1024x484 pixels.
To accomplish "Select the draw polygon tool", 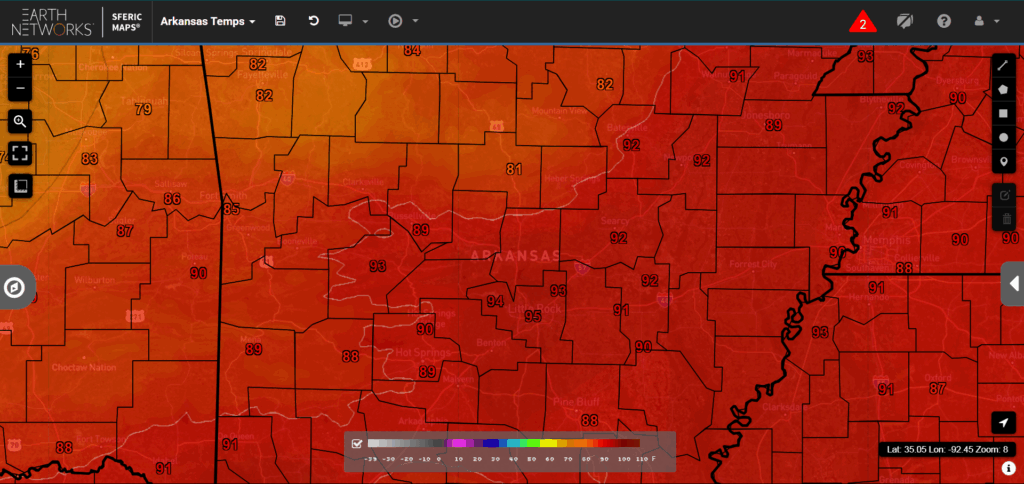I will click(x=1004, y=89).
